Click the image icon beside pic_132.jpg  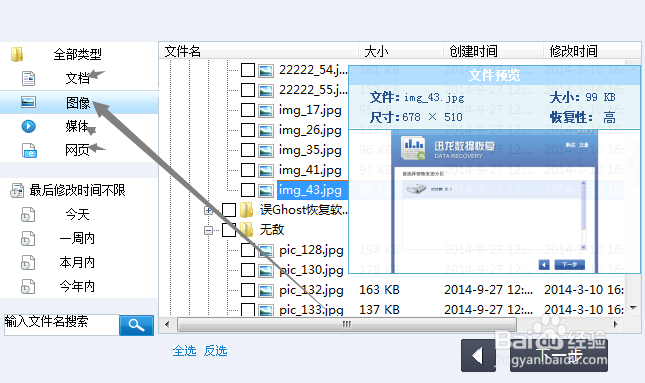[266, 290]
